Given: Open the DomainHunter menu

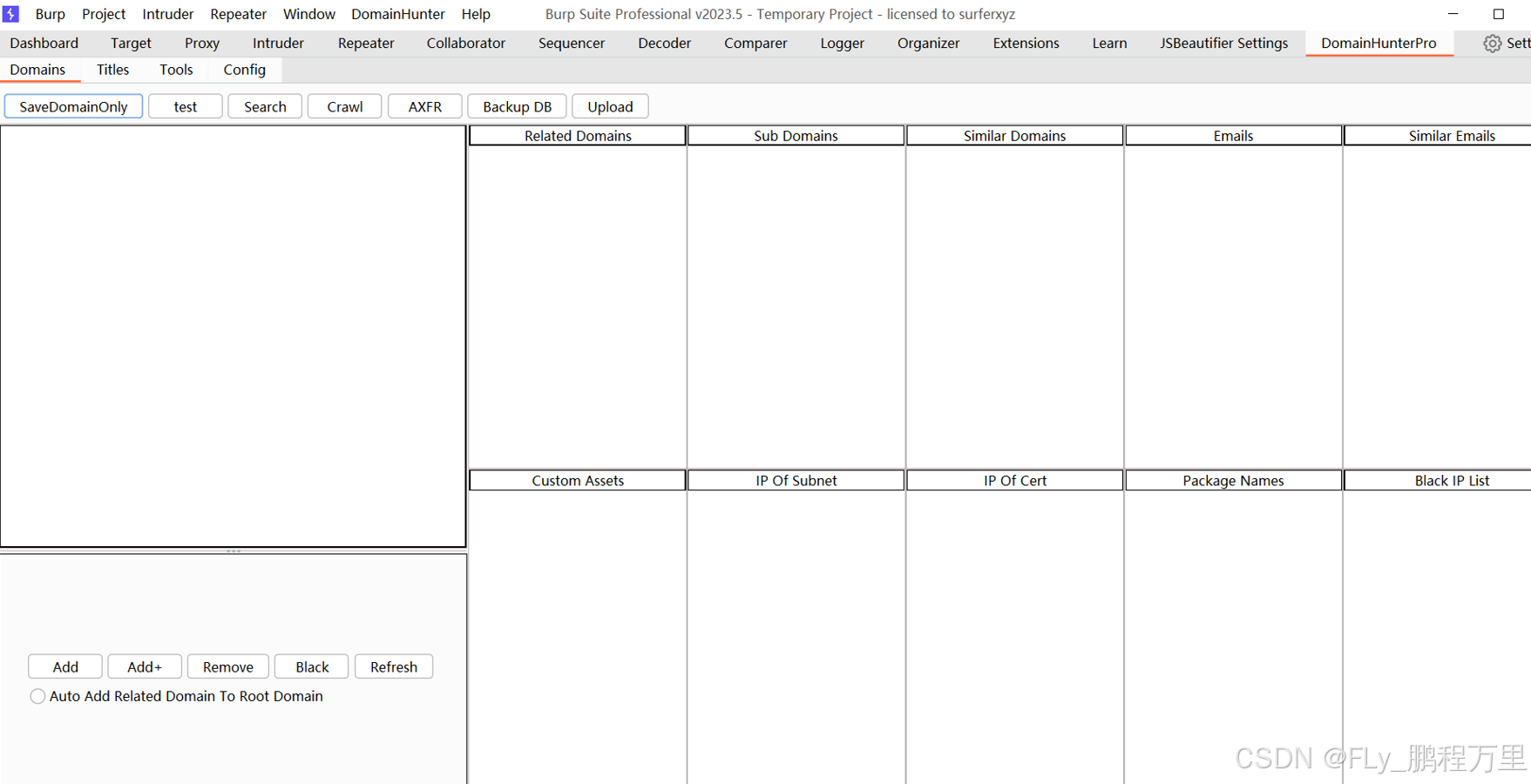Looking at the screenshot, I should 398,14.
